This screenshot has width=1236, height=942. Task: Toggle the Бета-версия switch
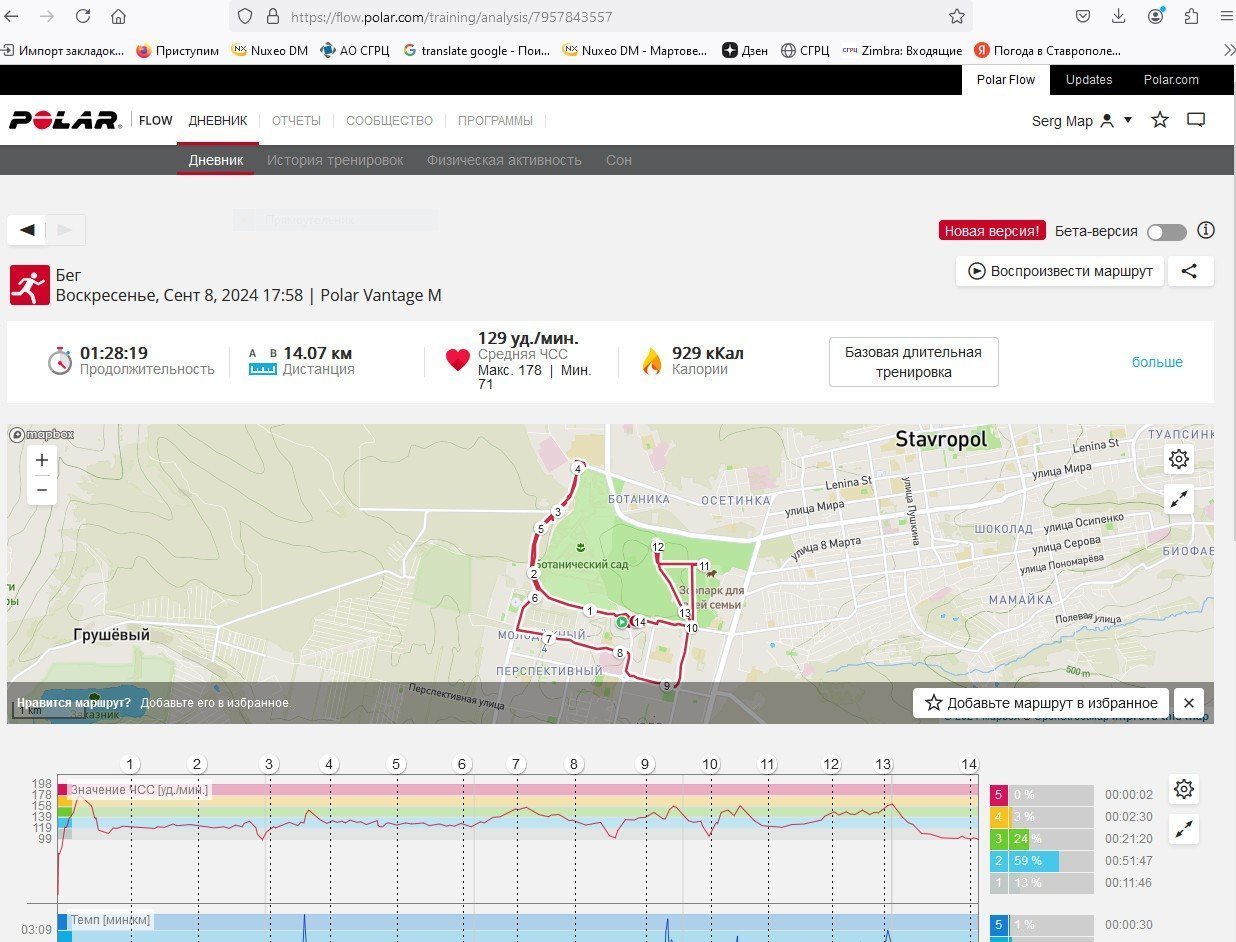[1166, 232]
